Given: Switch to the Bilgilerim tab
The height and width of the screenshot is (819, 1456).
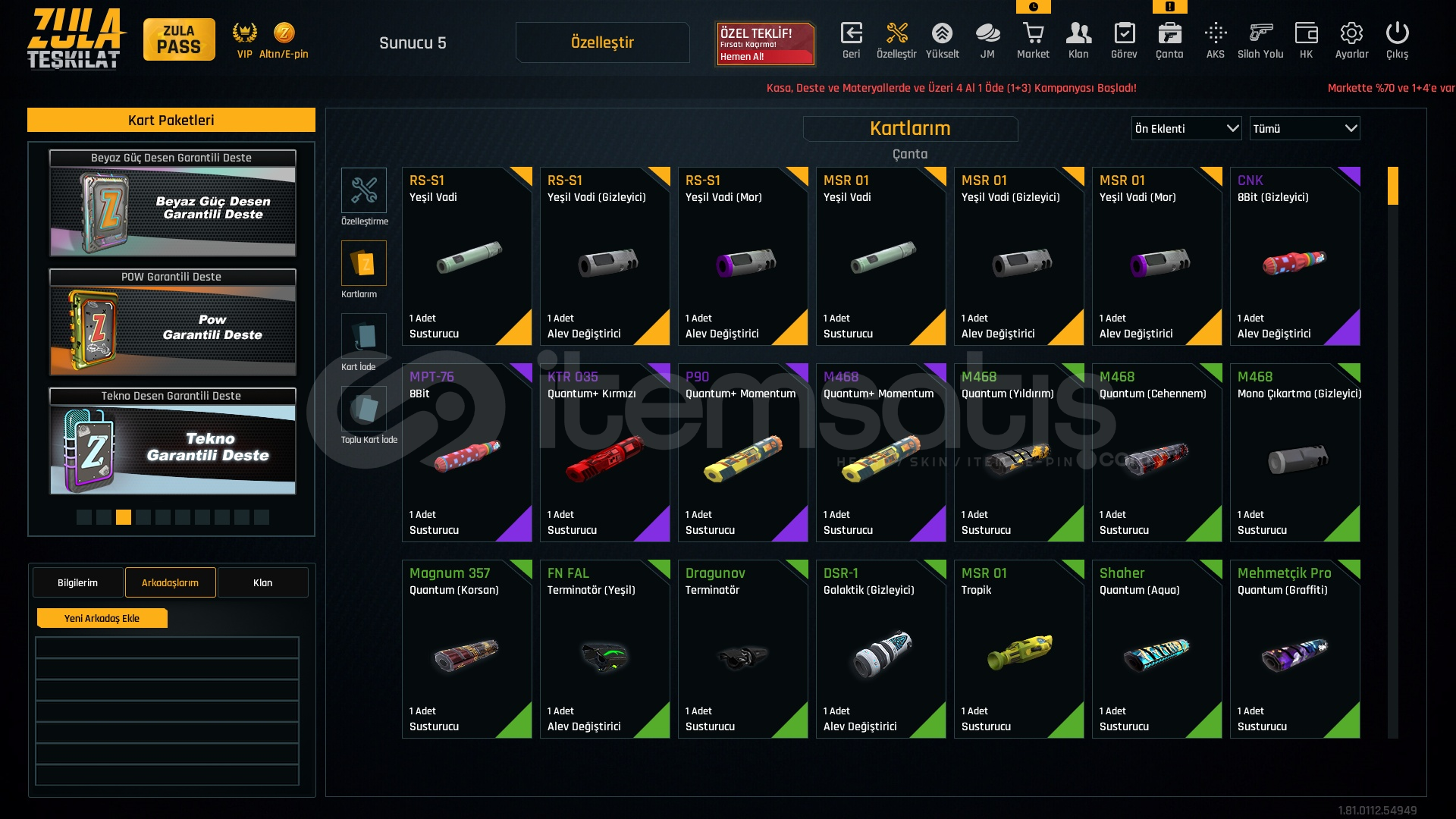Looking at the screenshot, I should (x=78, y=582).
